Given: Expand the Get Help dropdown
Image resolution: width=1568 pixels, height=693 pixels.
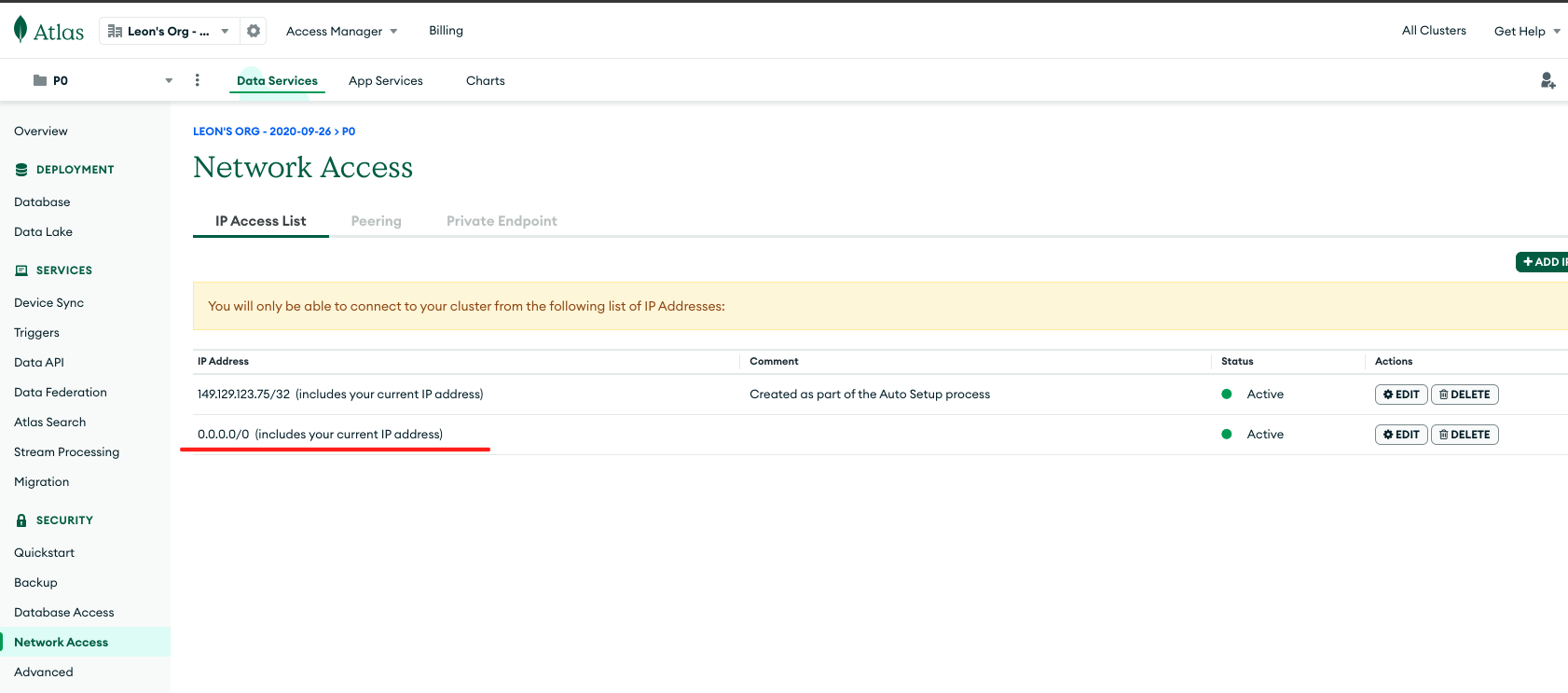Looking at the screenshot, I should (x=1527, y=31).
